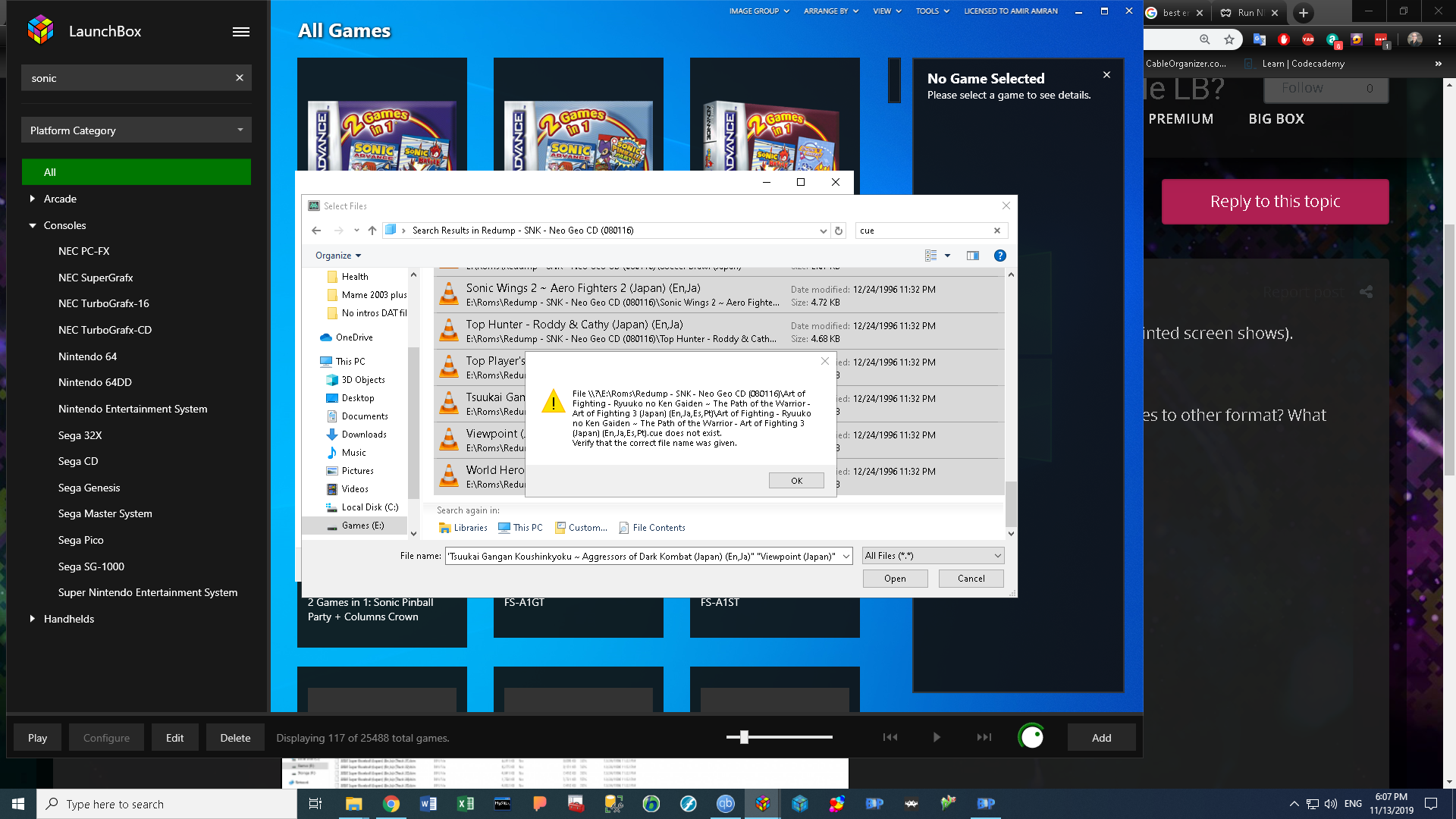Open view options dropdown arrow
Screen dimensions: 1456x819
[947, 256]
